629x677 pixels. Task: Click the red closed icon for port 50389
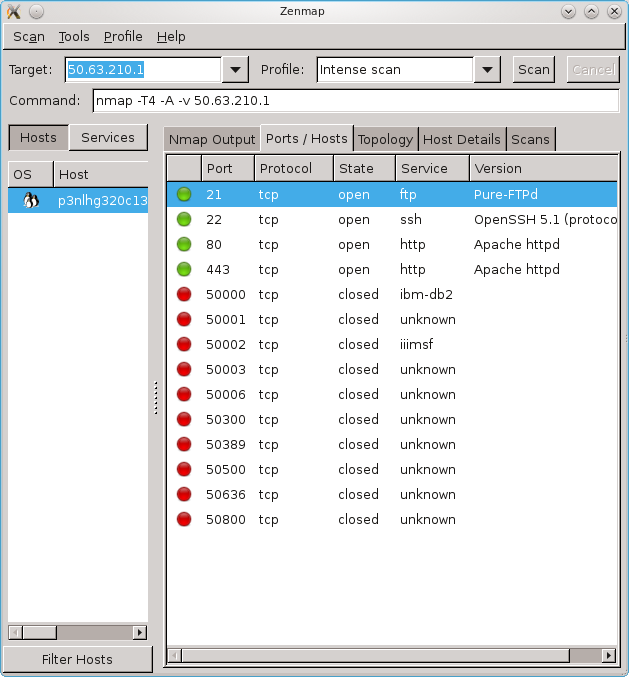point(184,444)
